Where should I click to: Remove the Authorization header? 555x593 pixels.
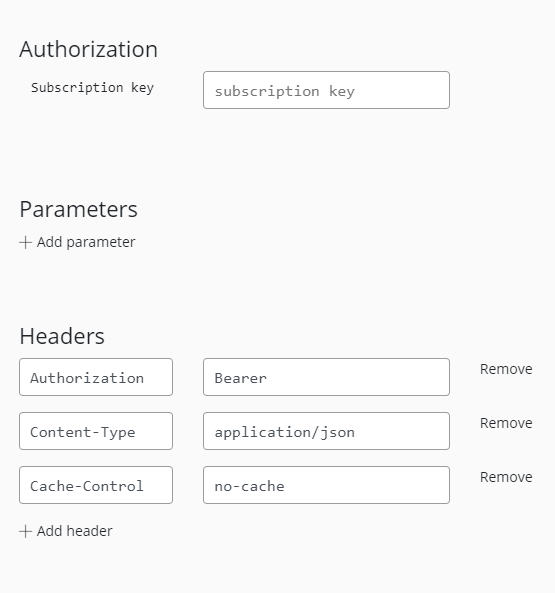(506, 369)
